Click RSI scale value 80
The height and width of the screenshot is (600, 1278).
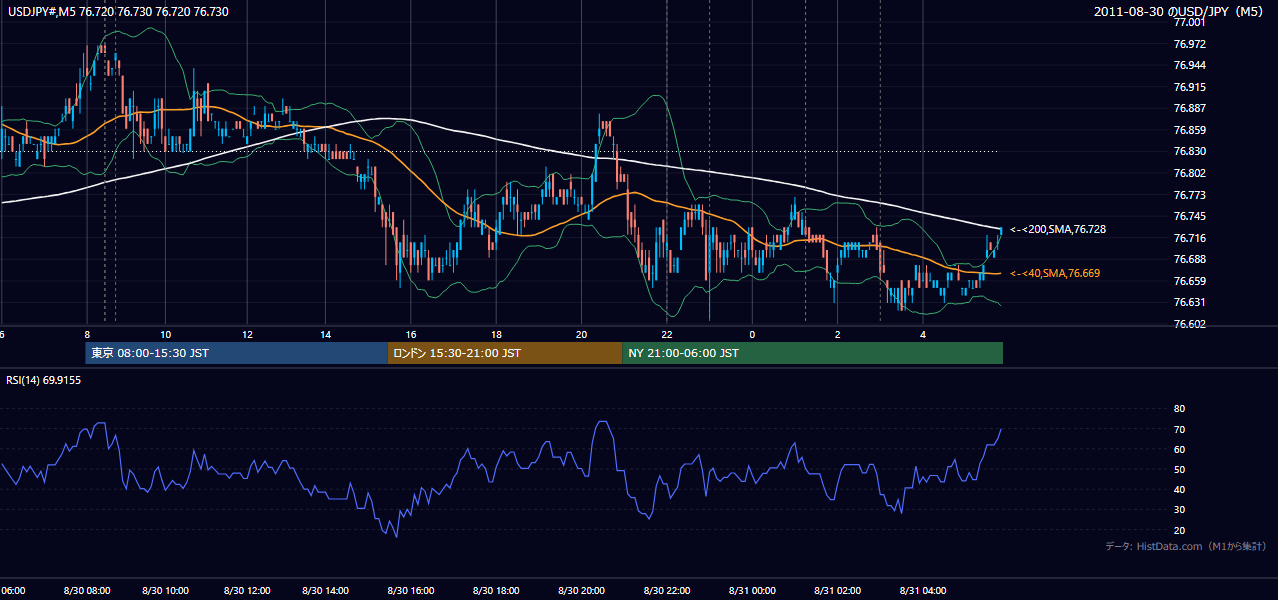[x=1179, y=409]
